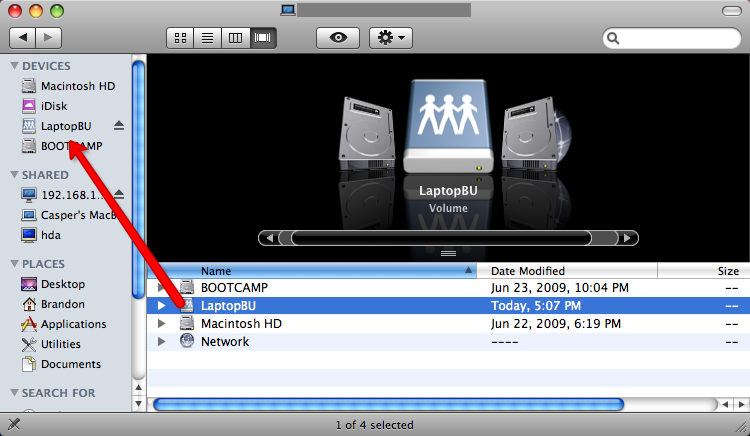Eject the 192.168.1 shared server

[119, 195]
